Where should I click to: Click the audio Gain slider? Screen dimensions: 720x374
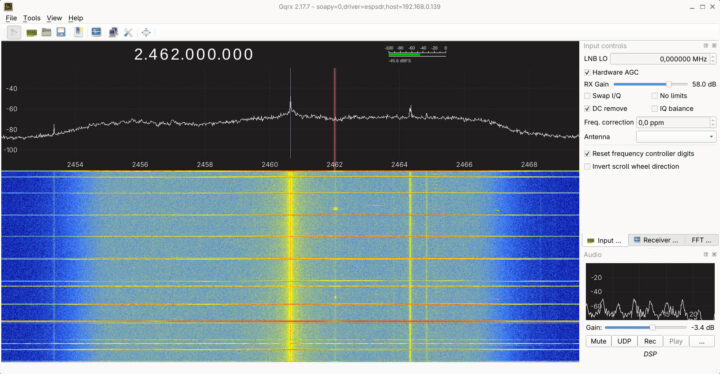645,328
